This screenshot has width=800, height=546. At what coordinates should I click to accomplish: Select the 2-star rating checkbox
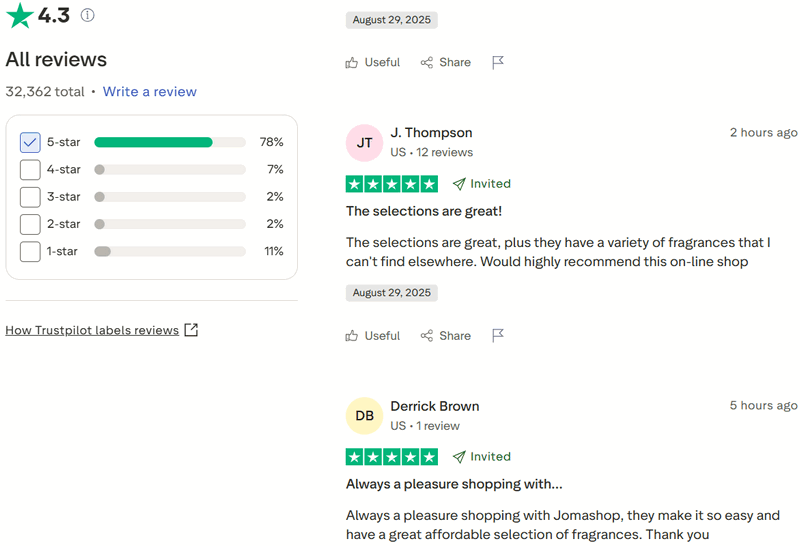coord(30,224)
